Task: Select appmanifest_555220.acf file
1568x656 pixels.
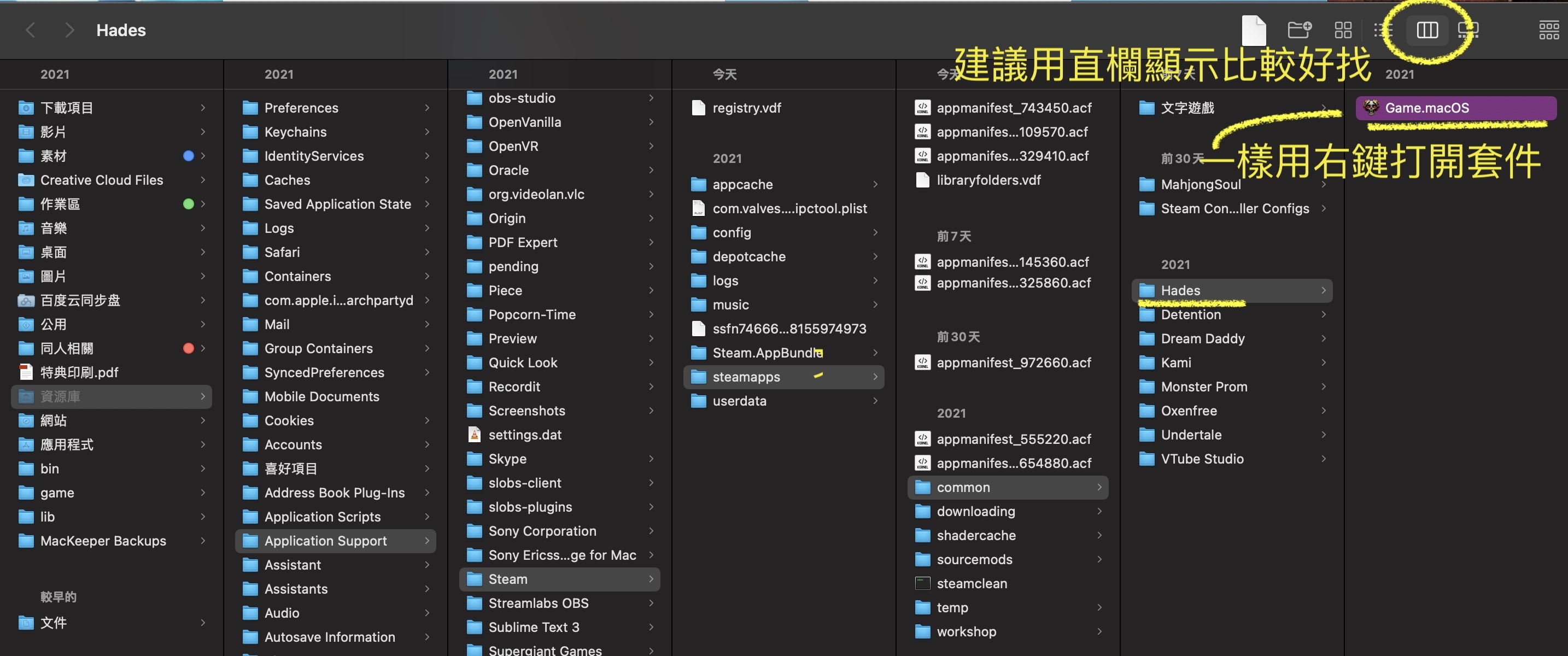Action: [x=1008, y=439]
